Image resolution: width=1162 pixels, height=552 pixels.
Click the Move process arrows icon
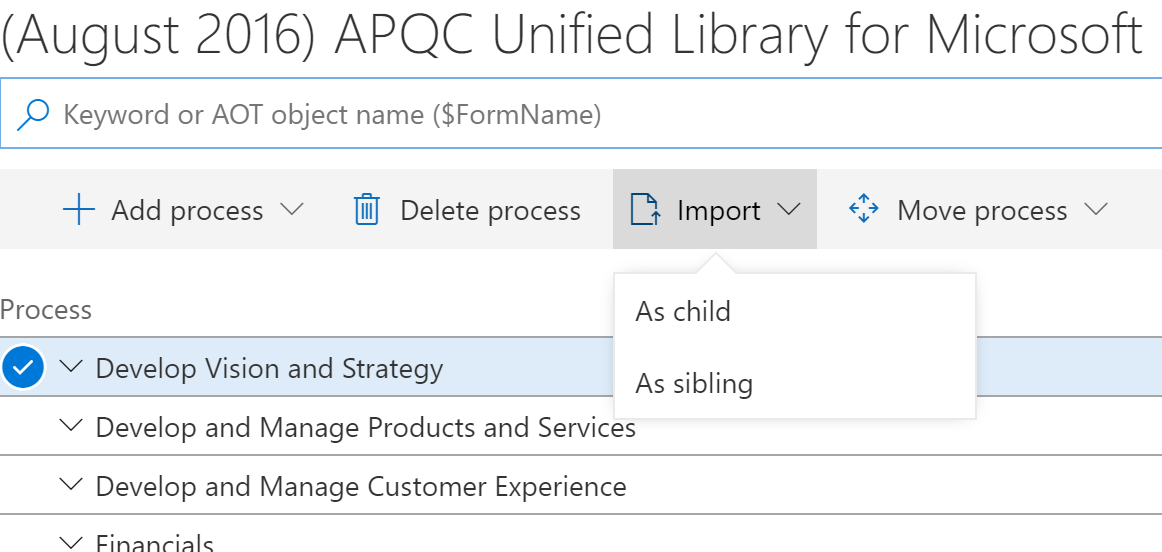[863, 210]
